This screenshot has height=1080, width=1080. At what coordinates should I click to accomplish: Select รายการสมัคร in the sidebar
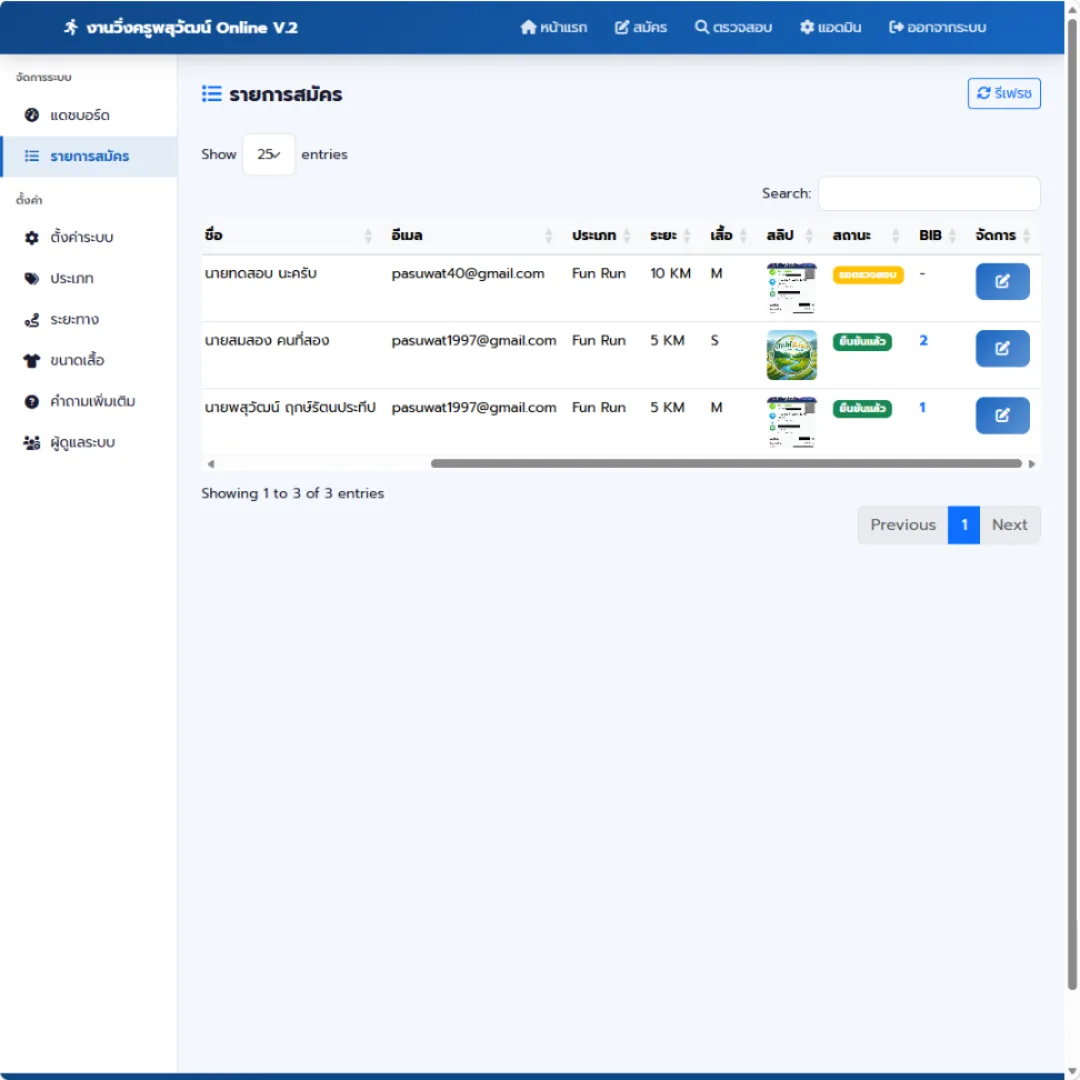(x=89, y=156)
